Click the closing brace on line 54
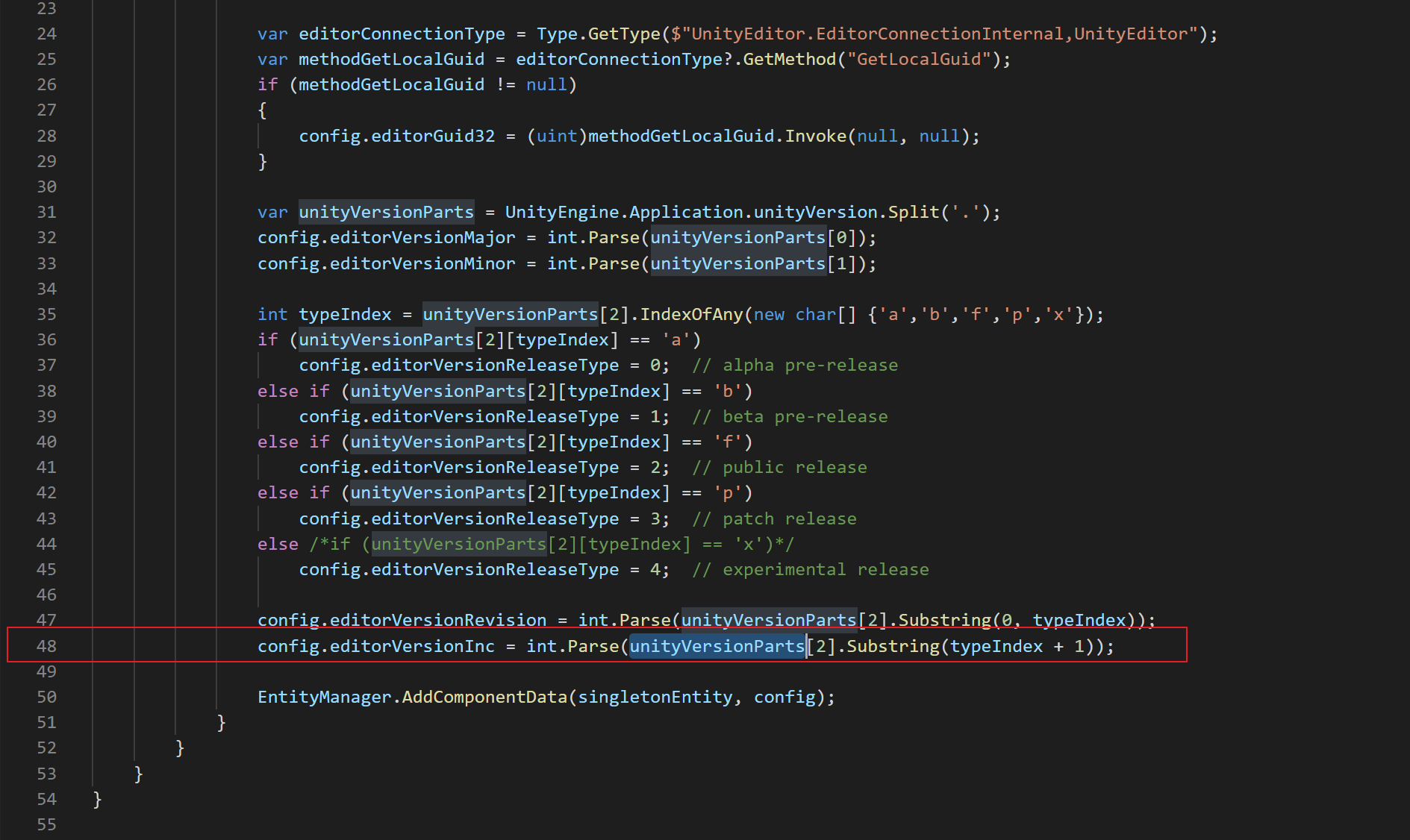This screenshot has width=1410, height=840. pos(97,799)
